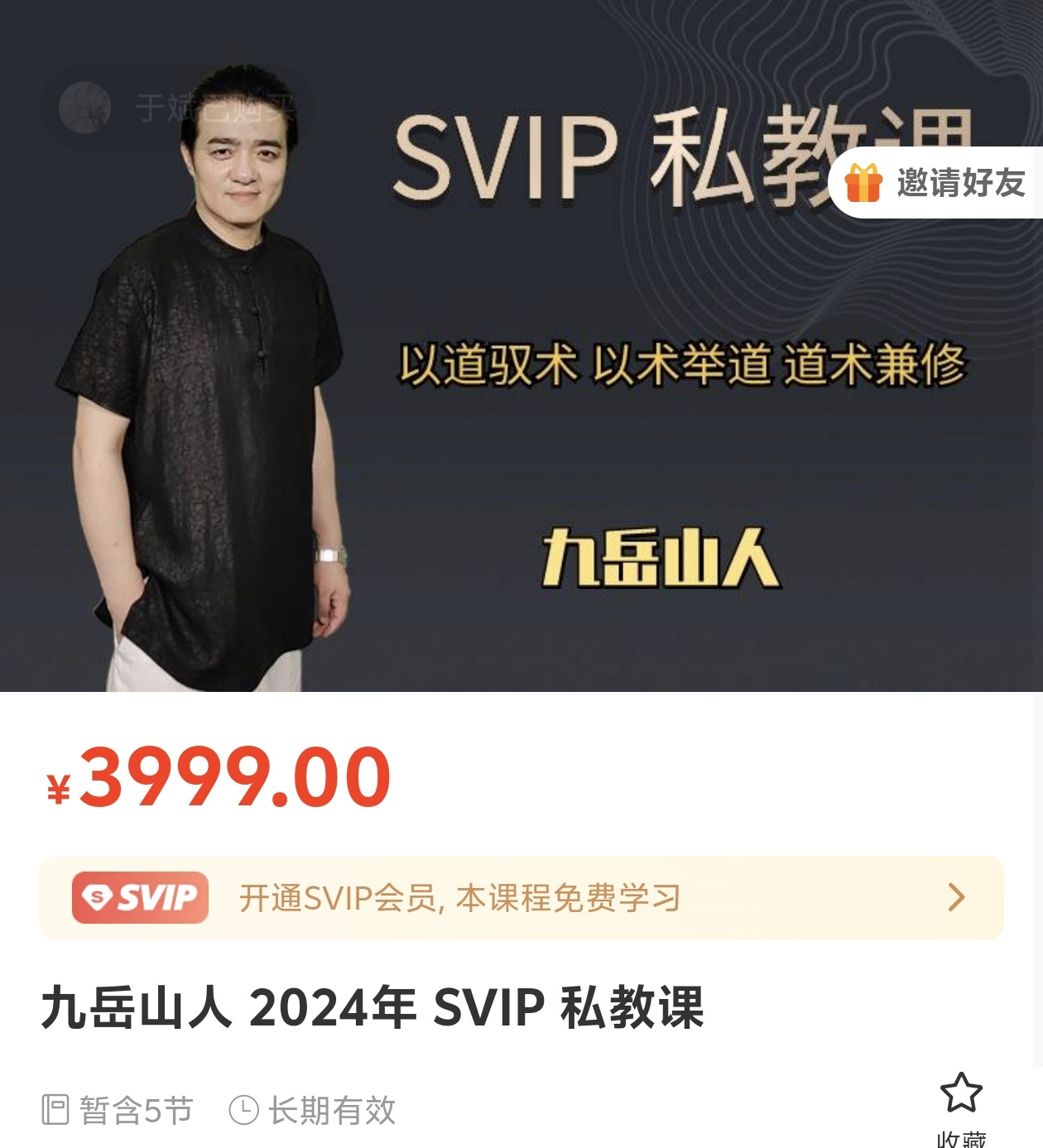The image size is (1043, 1148).
Task: Click the yen ¥ currency symbol
Action: (58, 789)
